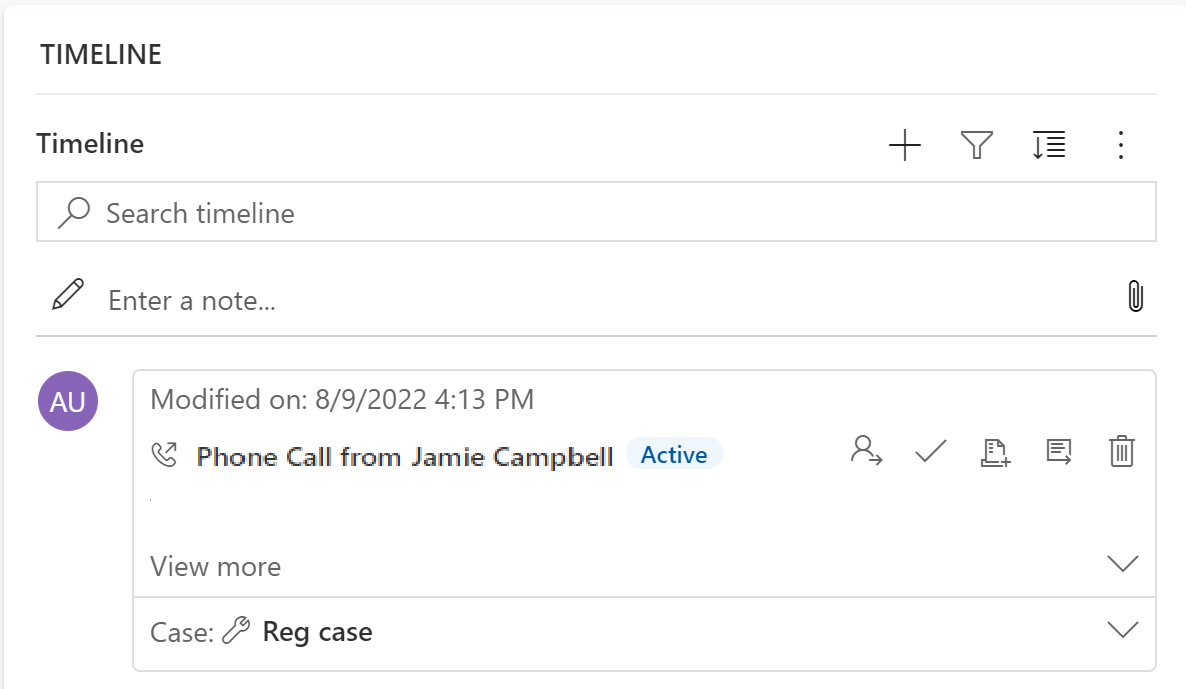
Task: Open the Create a timeline record menu
Action: [905, 145]
